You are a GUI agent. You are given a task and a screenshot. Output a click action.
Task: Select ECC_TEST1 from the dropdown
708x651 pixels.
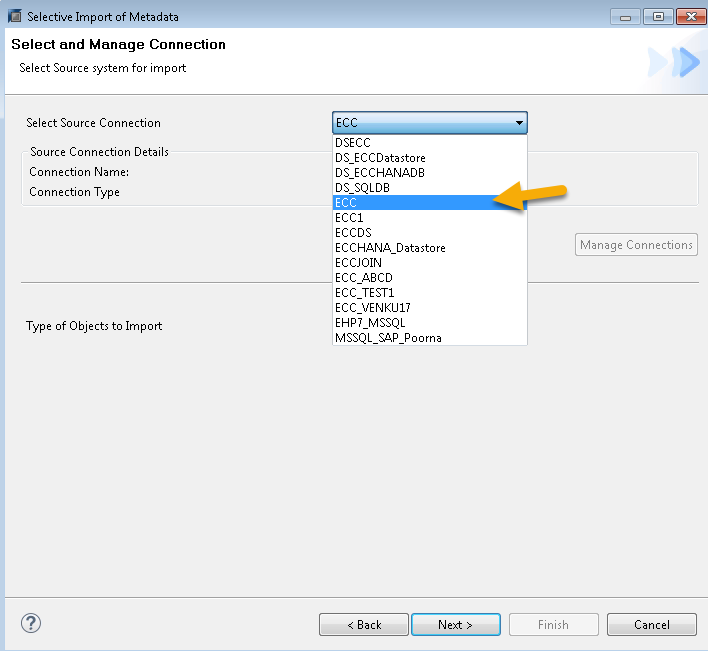pyautogui.click(x=430, y=293)
